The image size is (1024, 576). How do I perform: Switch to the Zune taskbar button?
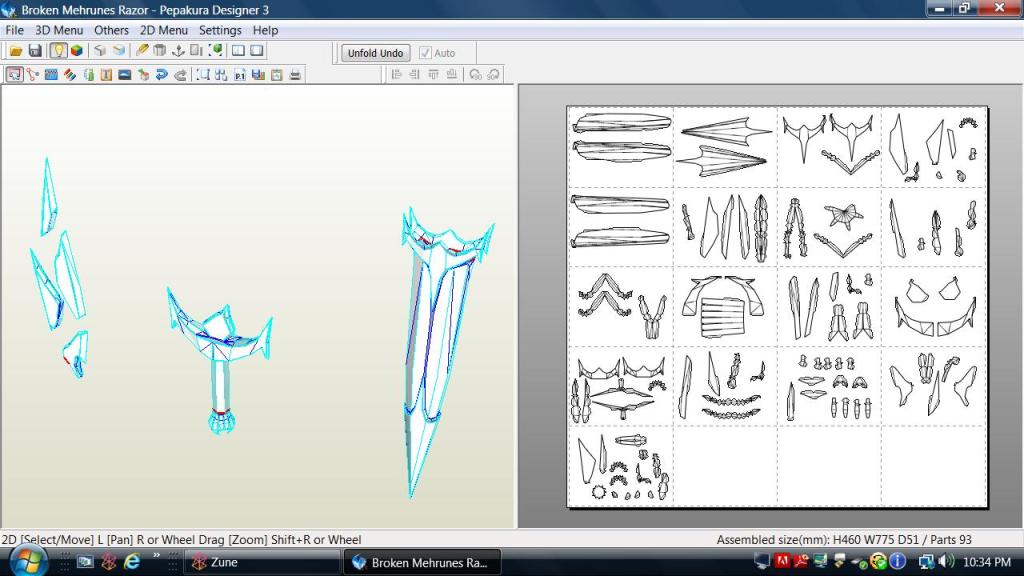[261, 562]
